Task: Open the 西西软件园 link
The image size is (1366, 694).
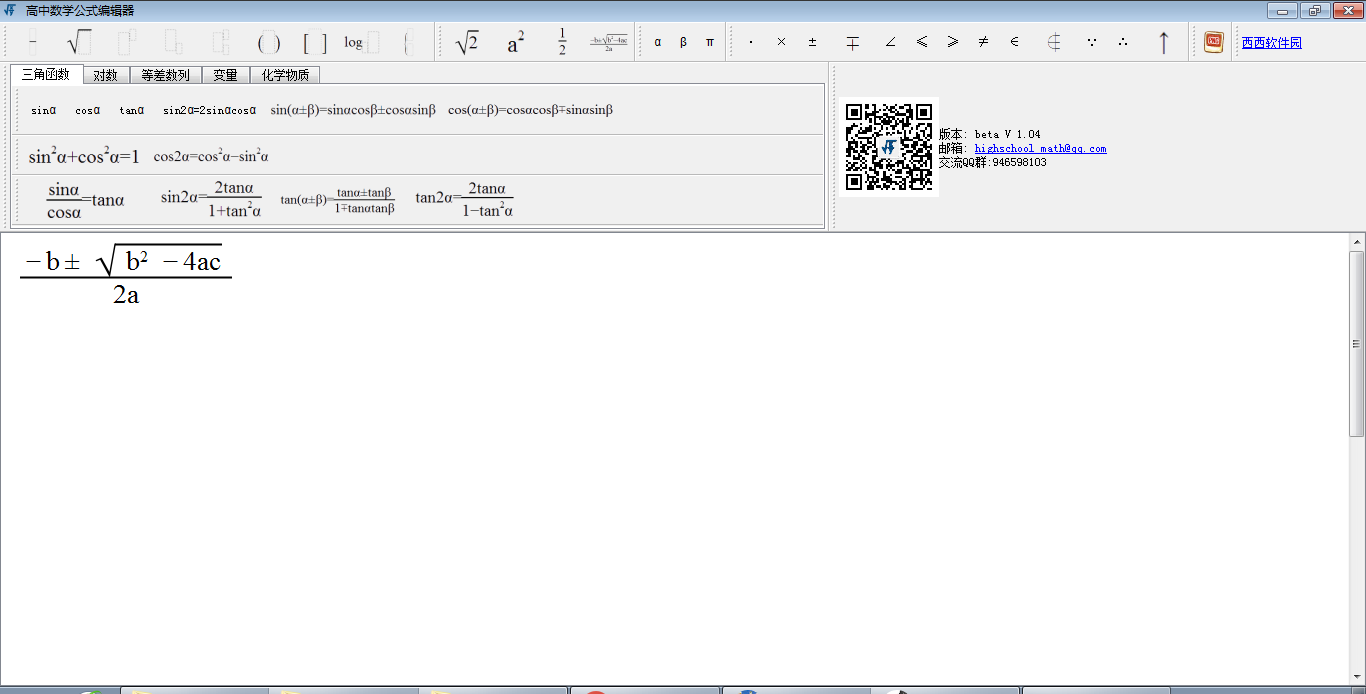Action: [1271, 43]
